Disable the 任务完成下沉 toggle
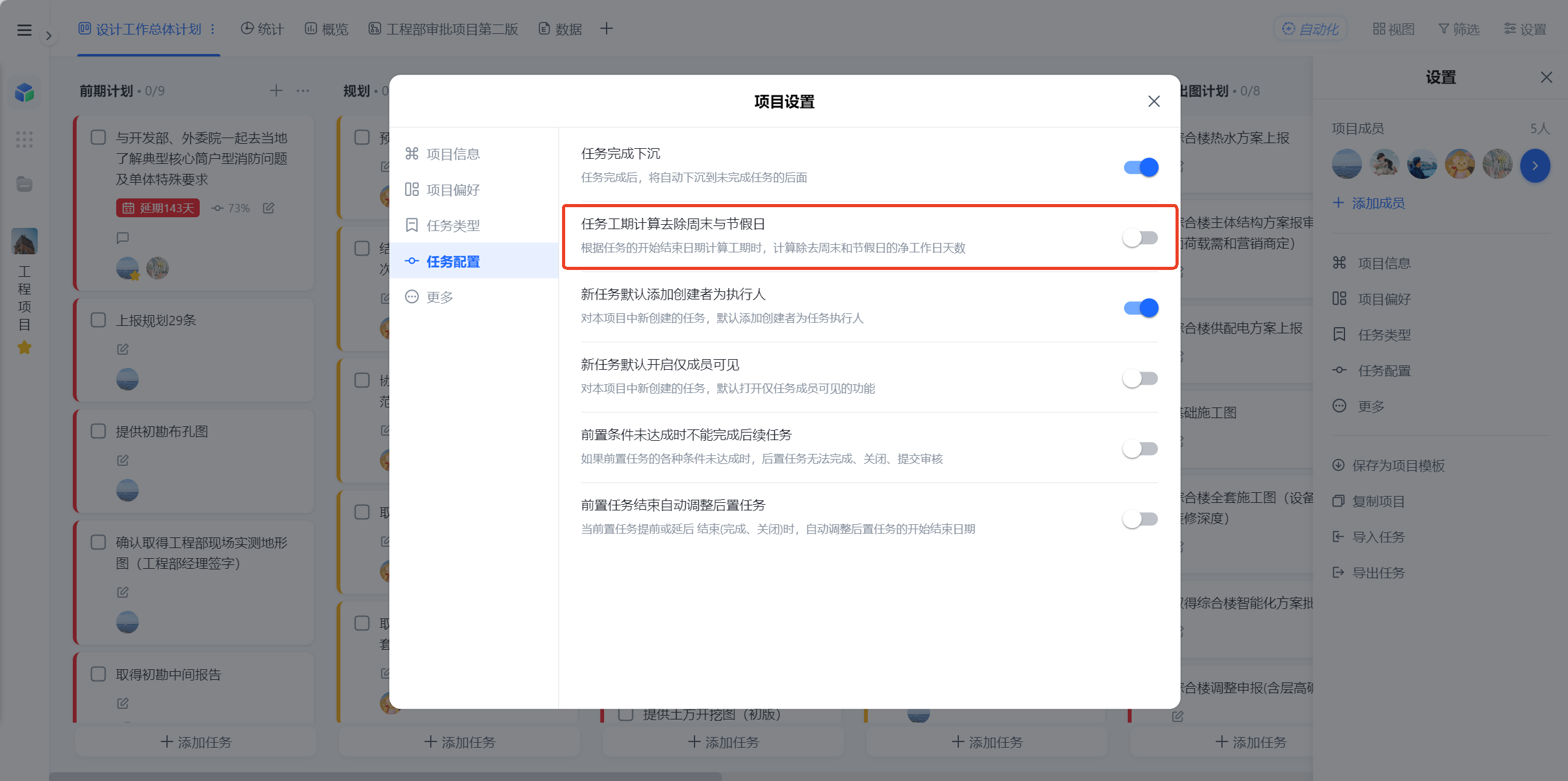The image size is (1568, 781). tap(1140, 167)
